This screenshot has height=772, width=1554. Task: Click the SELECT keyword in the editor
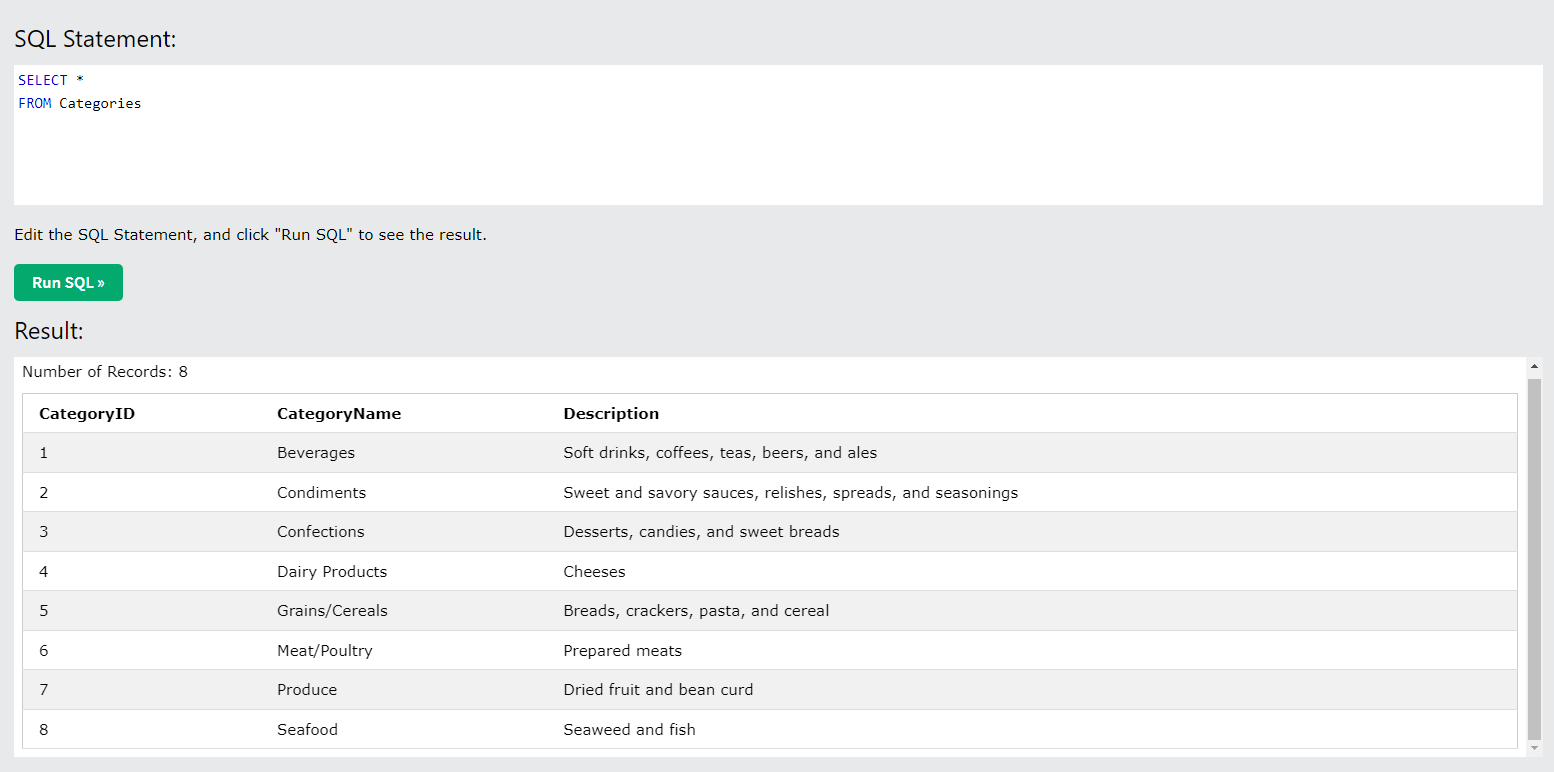pyautogui.click(x=43, y=80)
